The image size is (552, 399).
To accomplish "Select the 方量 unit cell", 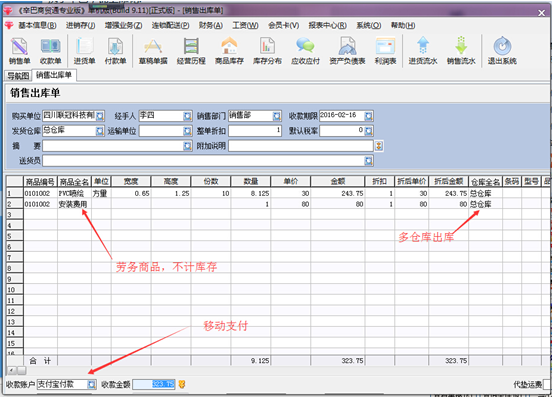I will [101, 193].
